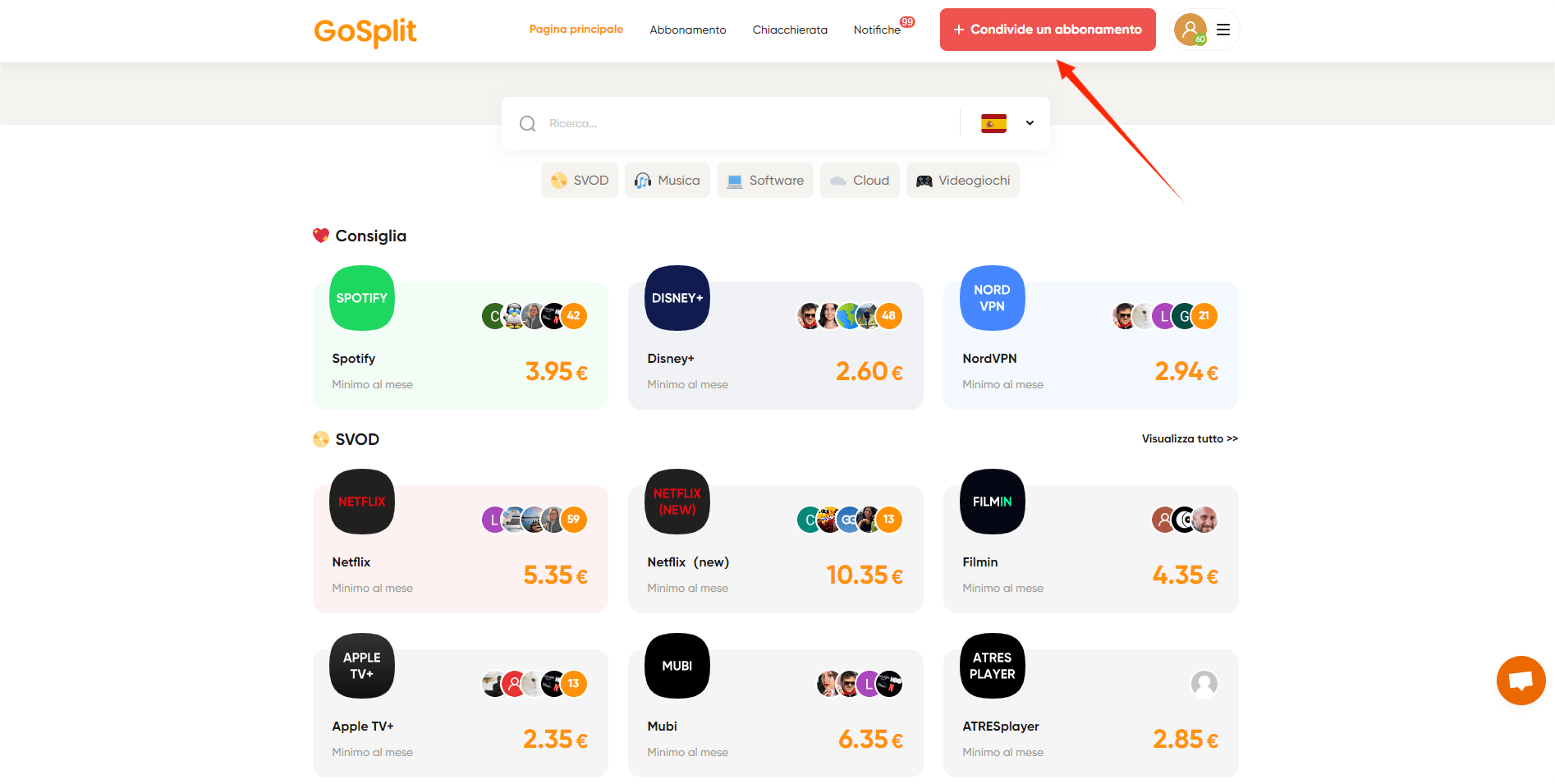Filter by the Videogiochi category

(x=963, y=181)
